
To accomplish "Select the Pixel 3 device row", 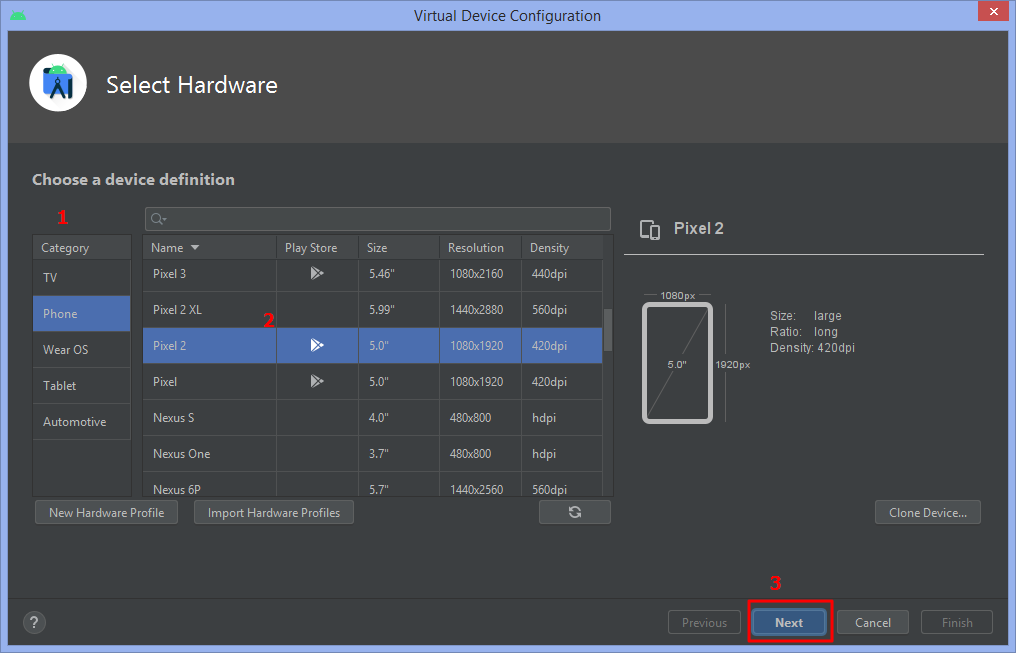I will 373,274.
